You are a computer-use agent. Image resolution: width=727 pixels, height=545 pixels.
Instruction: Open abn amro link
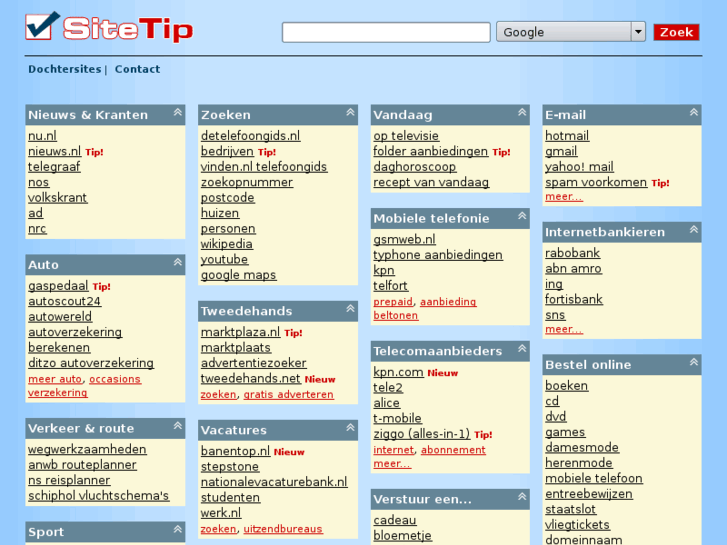tap(573, 269)
